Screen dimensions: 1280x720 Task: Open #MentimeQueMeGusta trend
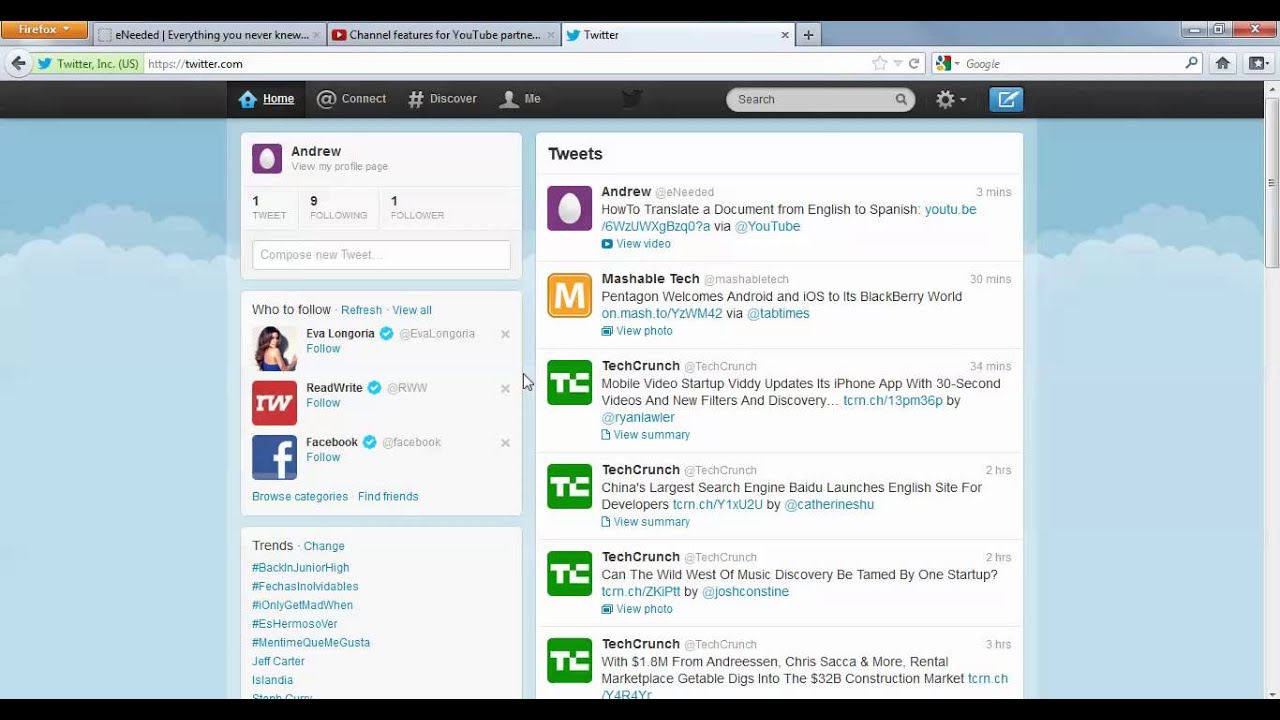311,643
